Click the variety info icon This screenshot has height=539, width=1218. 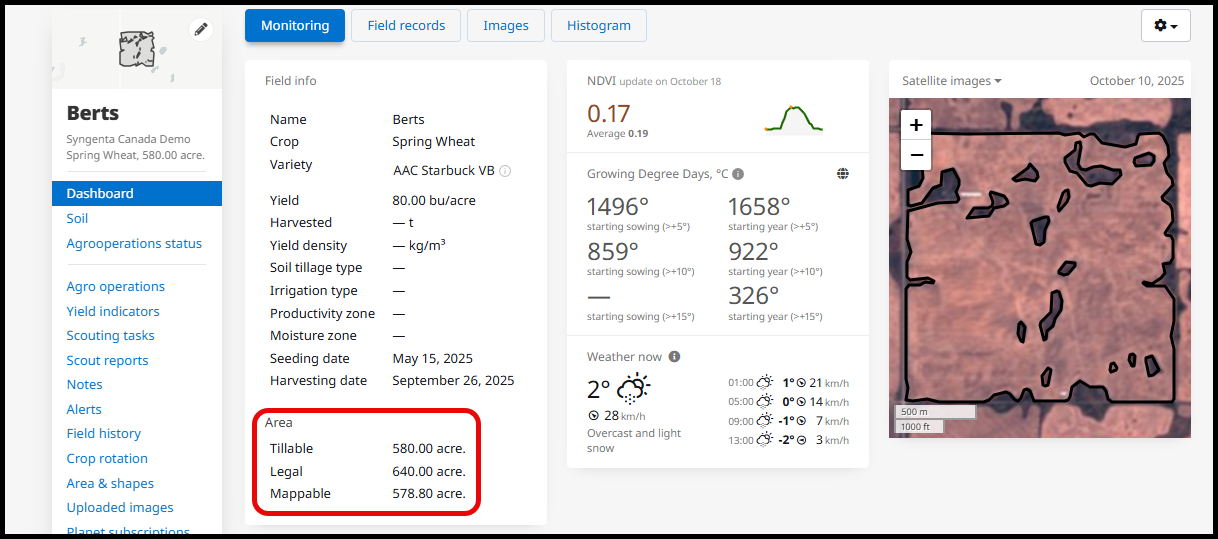coord(505,171)
